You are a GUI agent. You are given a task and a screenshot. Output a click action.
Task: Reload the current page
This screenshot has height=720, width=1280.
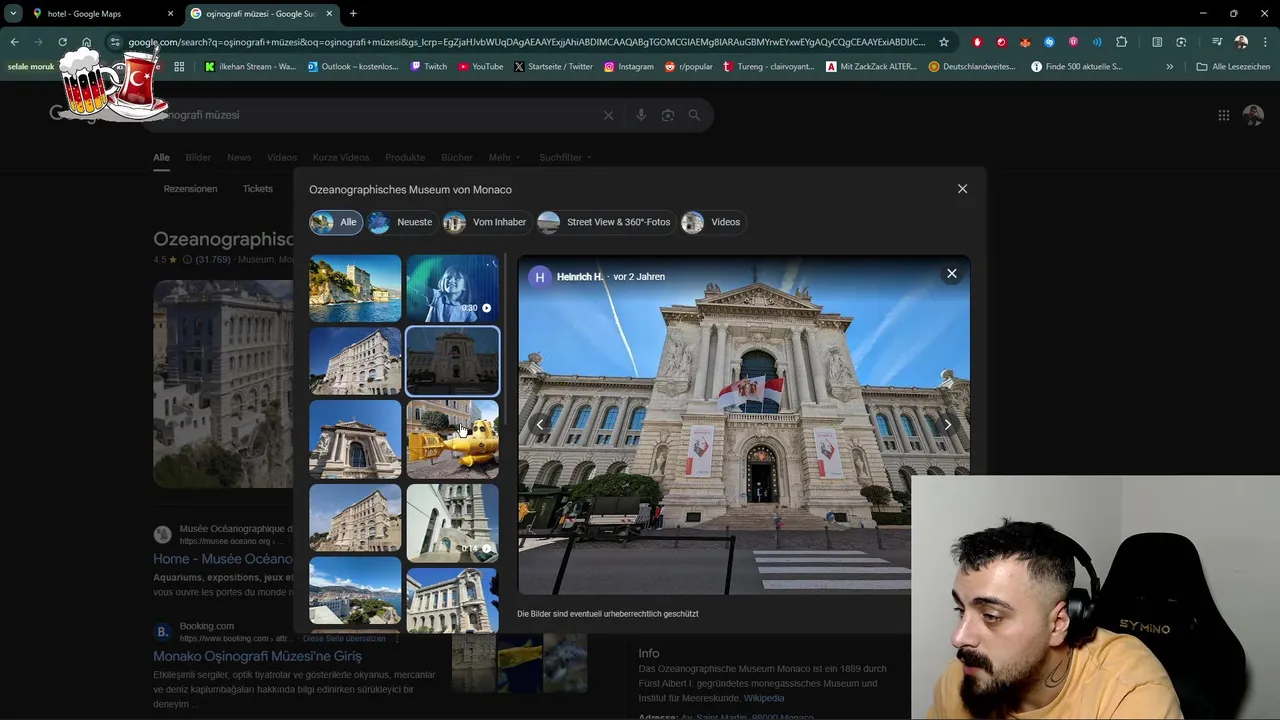click(x=62, y=42)
